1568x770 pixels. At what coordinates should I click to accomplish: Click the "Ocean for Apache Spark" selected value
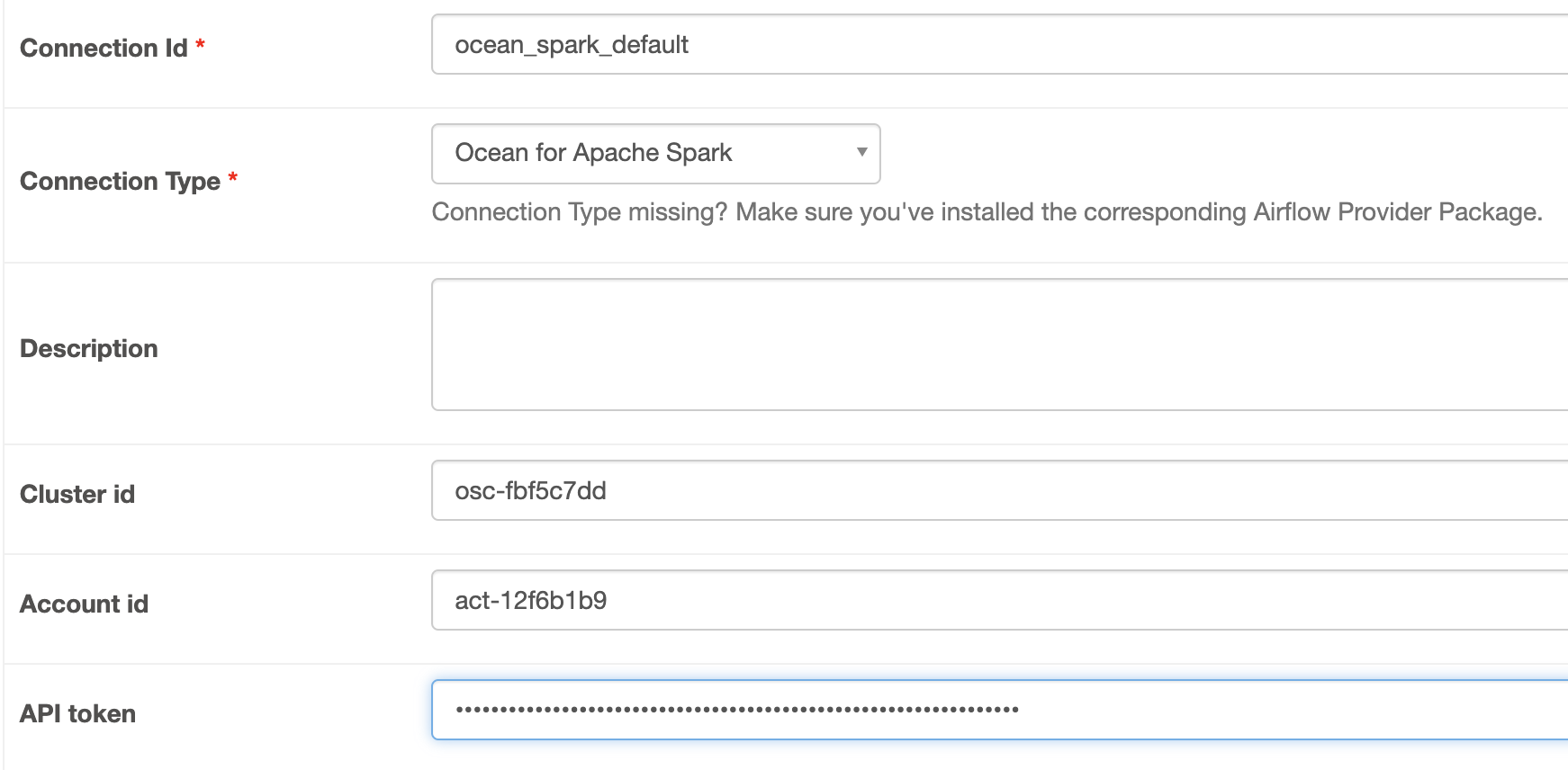pos(593,152)
